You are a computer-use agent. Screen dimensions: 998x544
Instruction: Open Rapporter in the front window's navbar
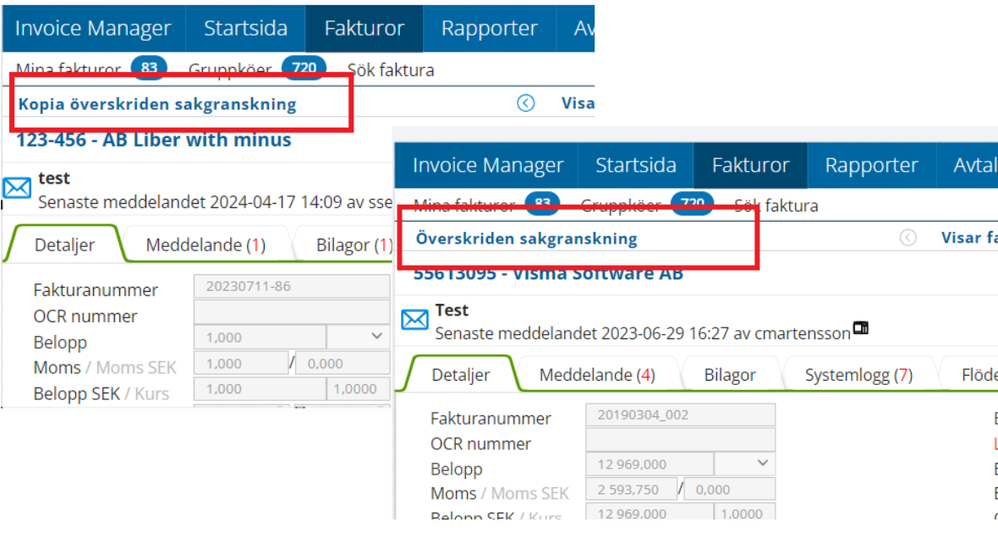coord(871,165)
